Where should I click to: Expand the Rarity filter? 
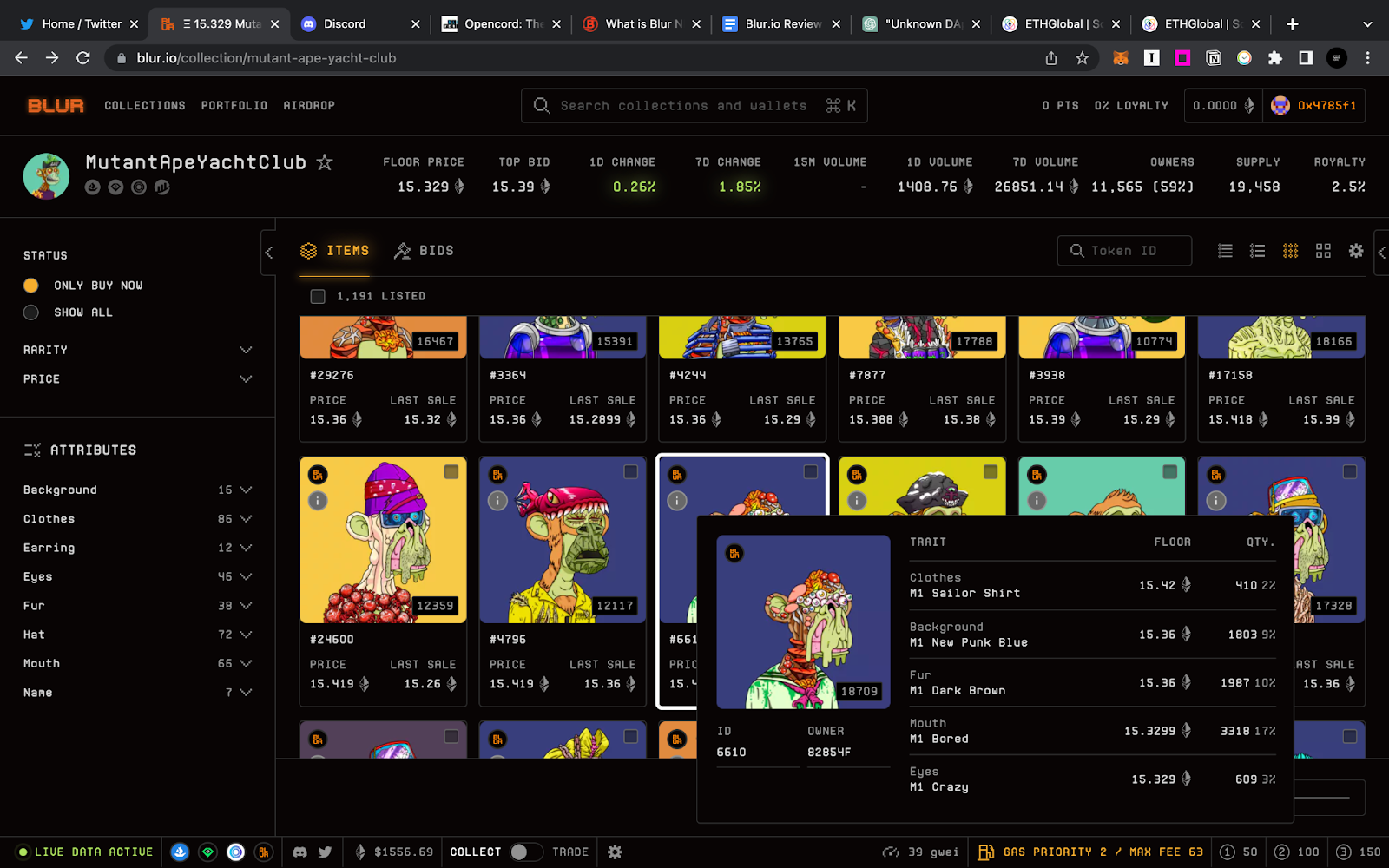click(x=137, y=350)
